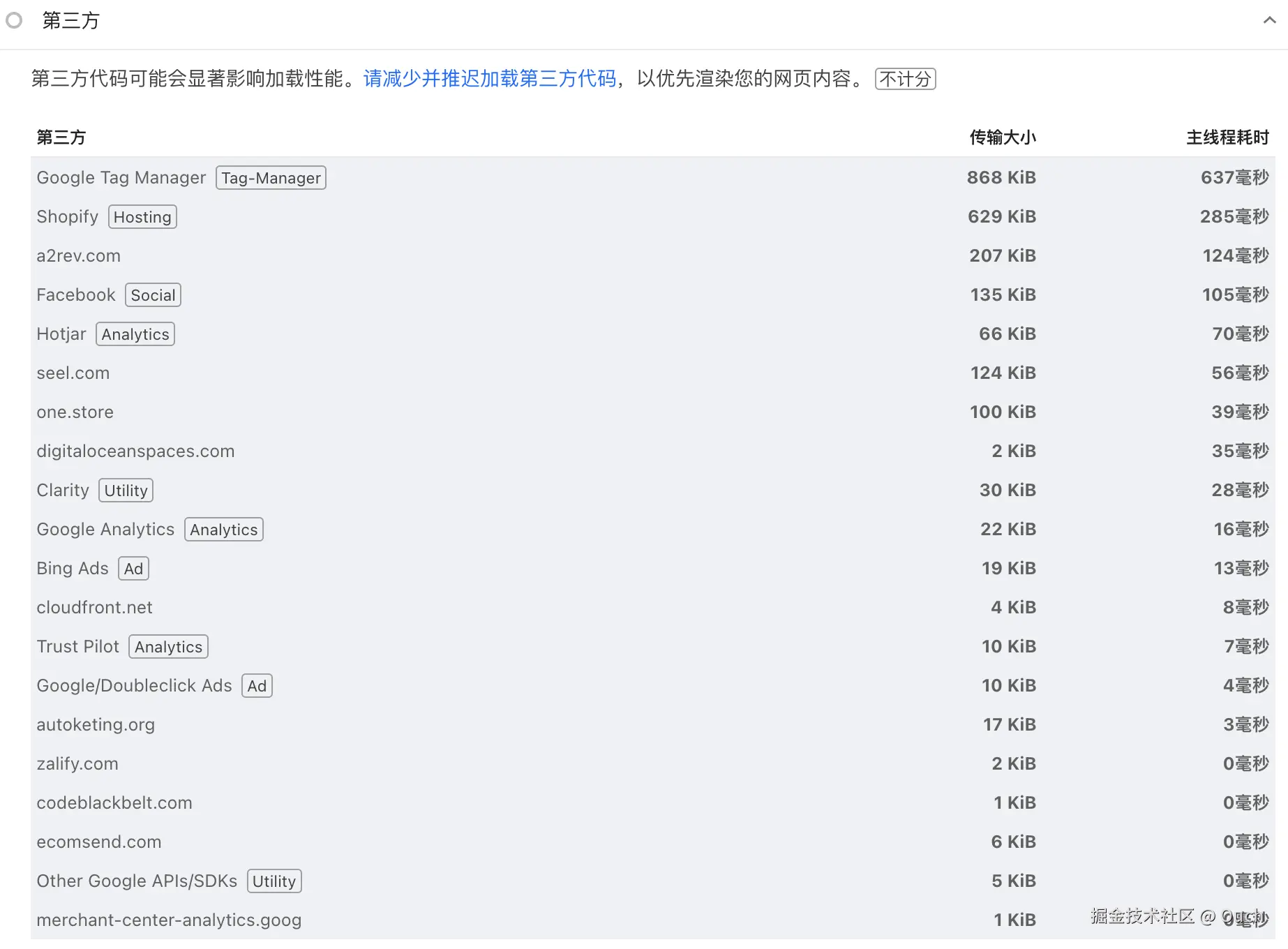Click the 135 KiB transfer size value
The height and width of the screenshot is (949, 1288).
[1003, 295]
